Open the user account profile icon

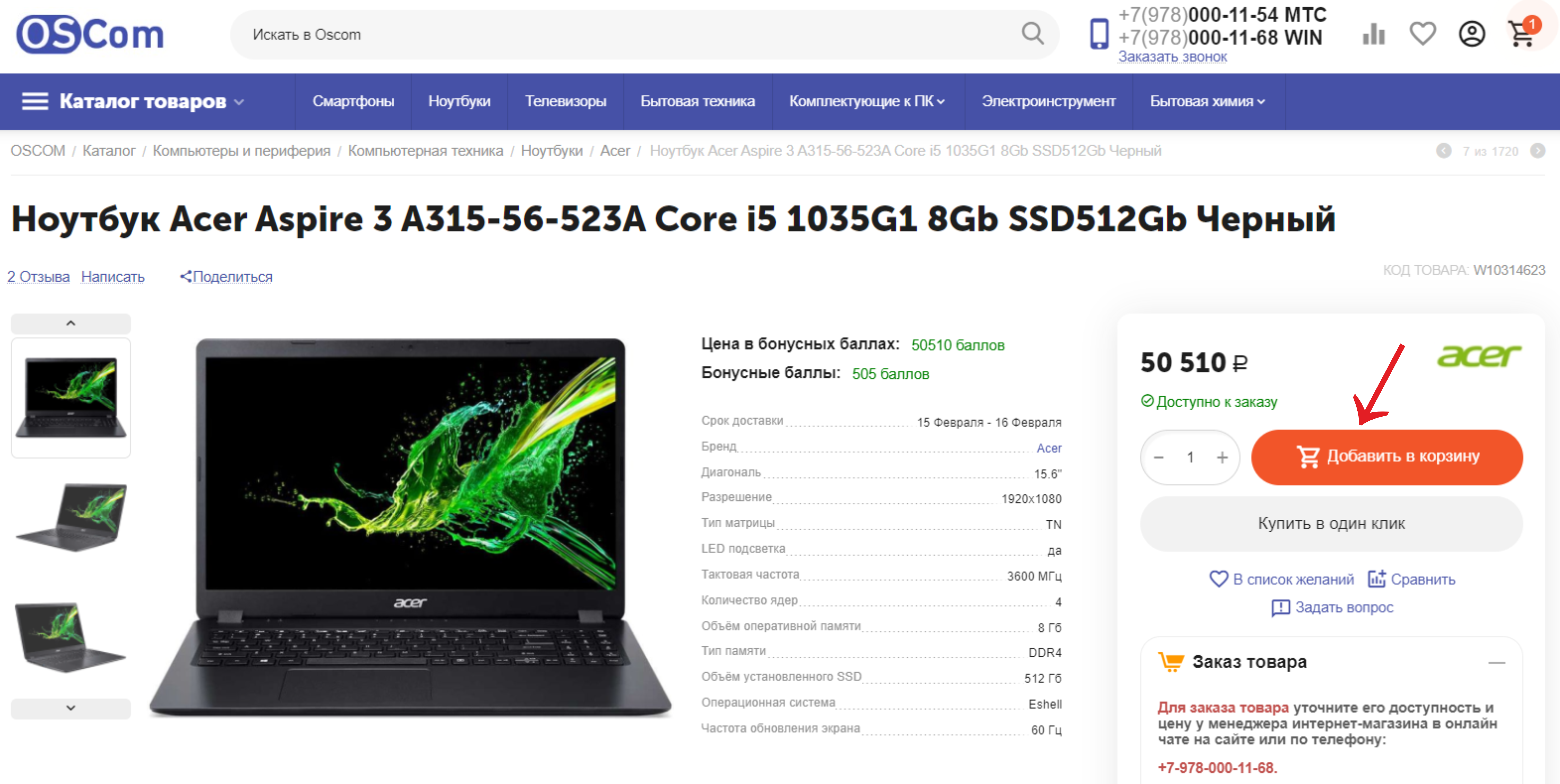(1472, 34)
